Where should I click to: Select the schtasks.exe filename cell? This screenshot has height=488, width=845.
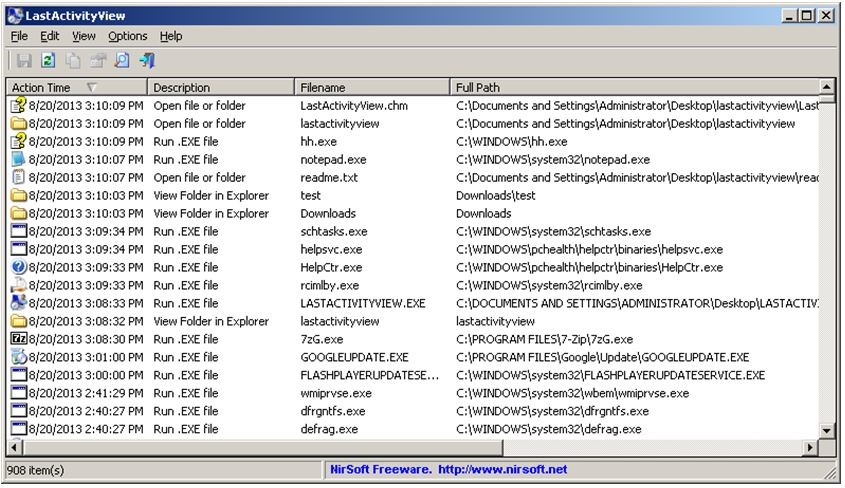334,231
